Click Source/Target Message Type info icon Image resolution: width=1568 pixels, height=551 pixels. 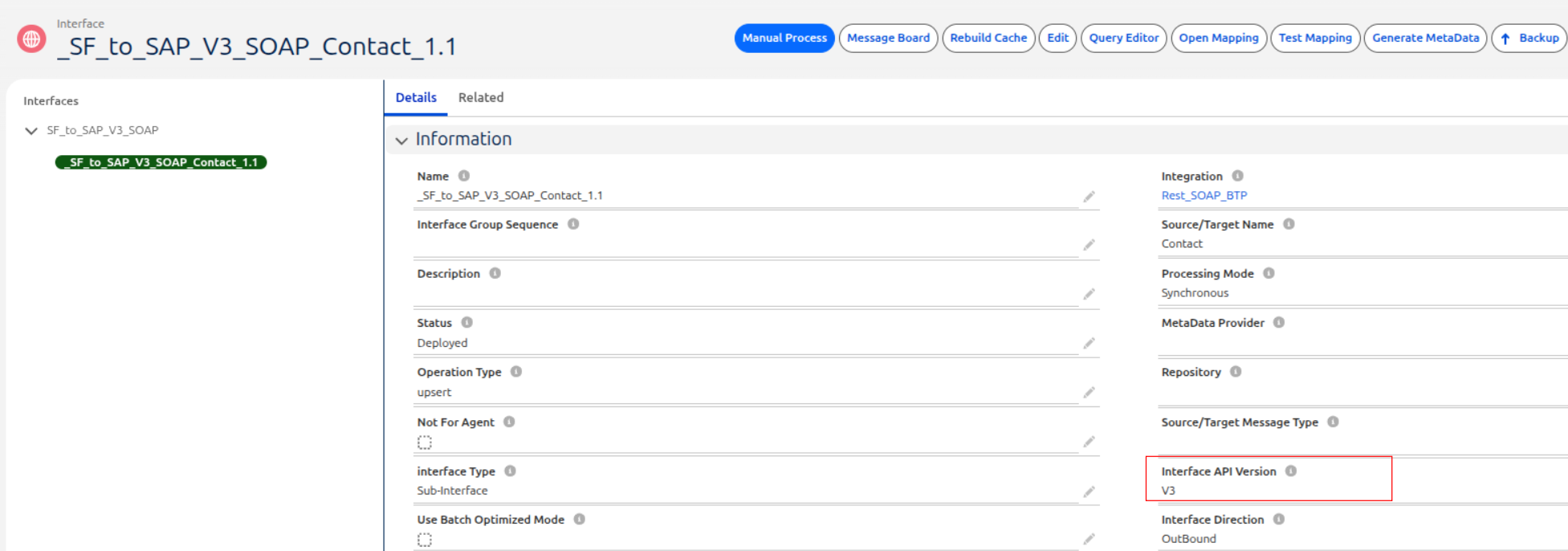pos(1333,422)
